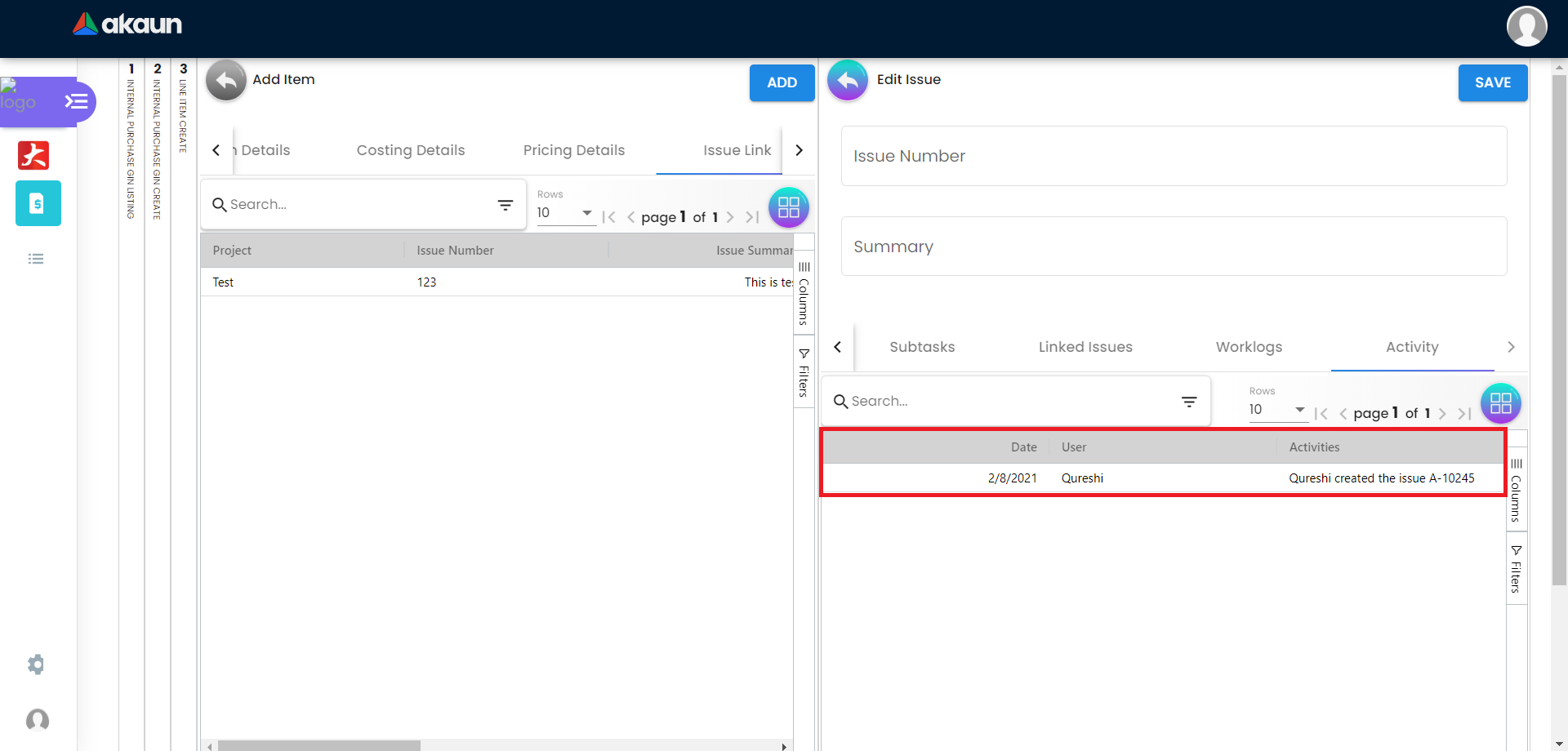Sort by the Issue Number column header
The height and width of the screenshot is (751, 1568).
point(506,251)
